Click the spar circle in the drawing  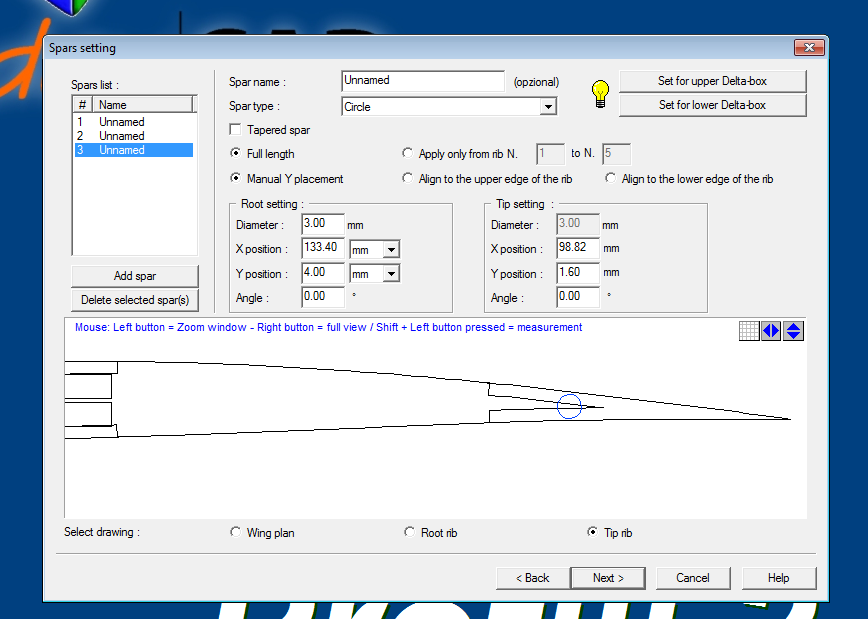click(569, 406)
